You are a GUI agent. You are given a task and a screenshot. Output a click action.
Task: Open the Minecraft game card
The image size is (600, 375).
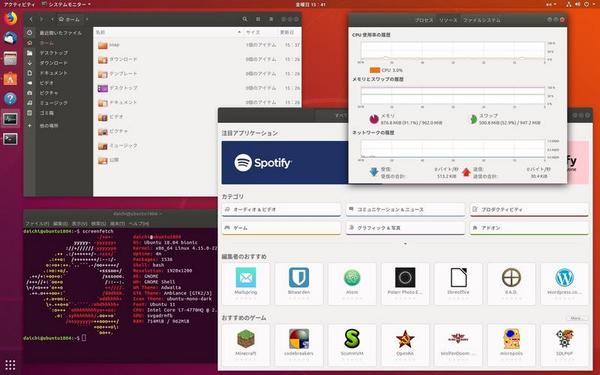pyautogui.click(x=246, y=345)
